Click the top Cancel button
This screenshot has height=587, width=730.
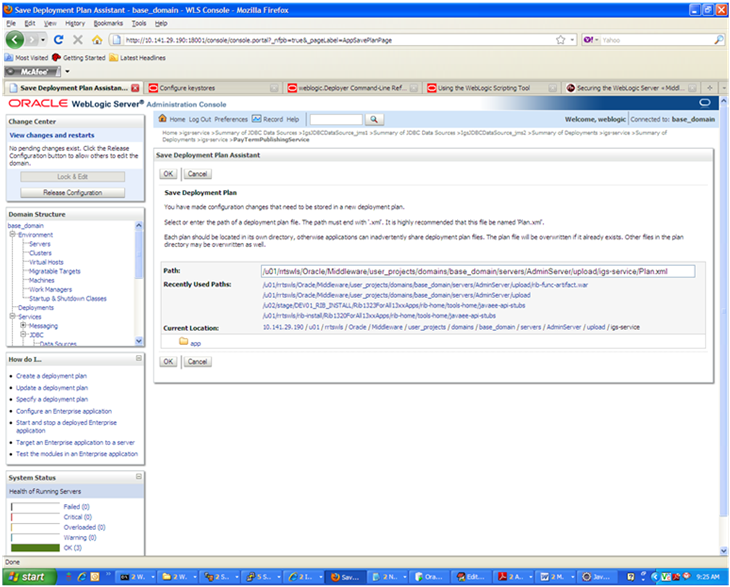197,174
